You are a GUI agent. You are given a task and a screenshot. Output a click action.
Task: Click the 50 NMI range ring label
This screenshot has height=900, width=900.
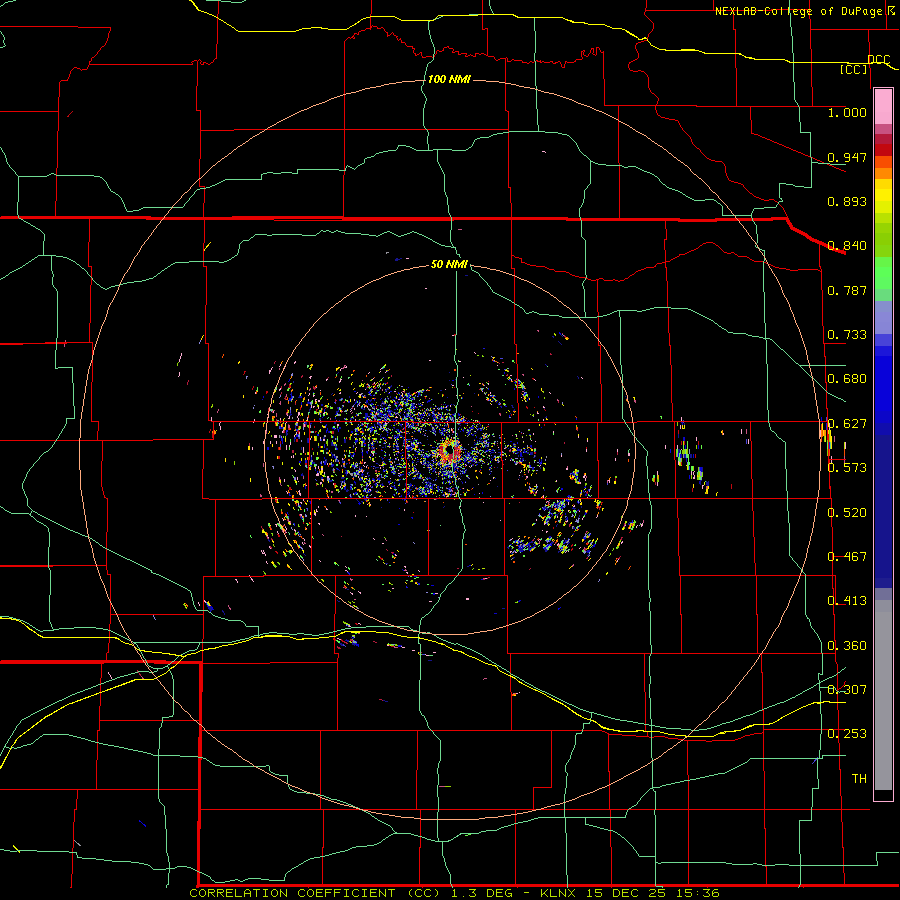pos(449,264)
